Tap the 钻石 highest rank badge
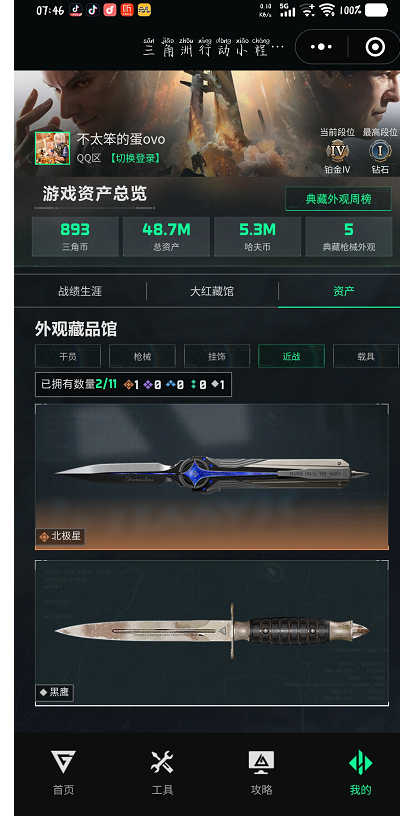The image size is (400, 816). (x=380, y=151)
